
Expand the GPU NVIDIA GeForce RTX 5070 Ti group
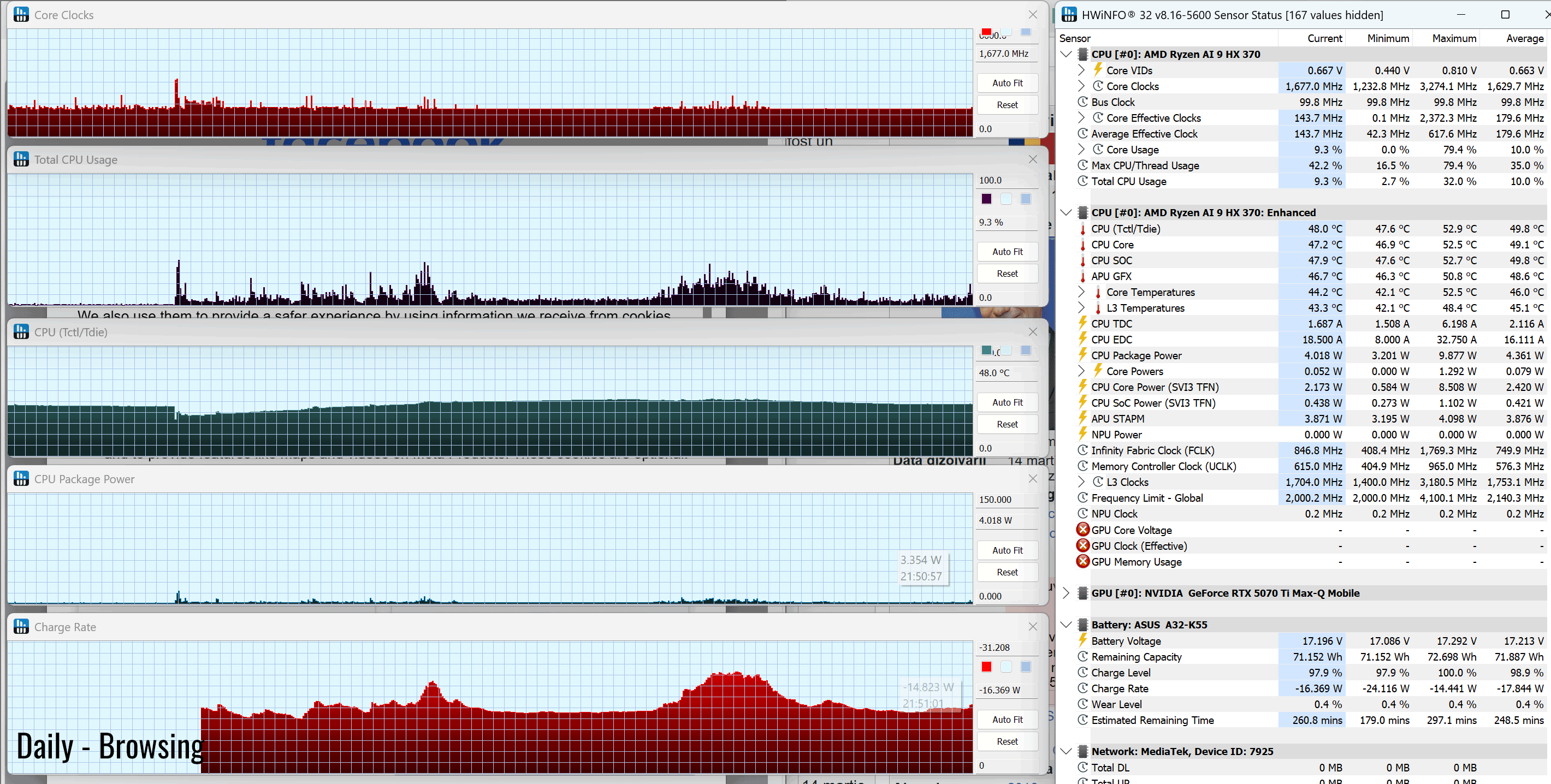click(x=1065, y=593)
